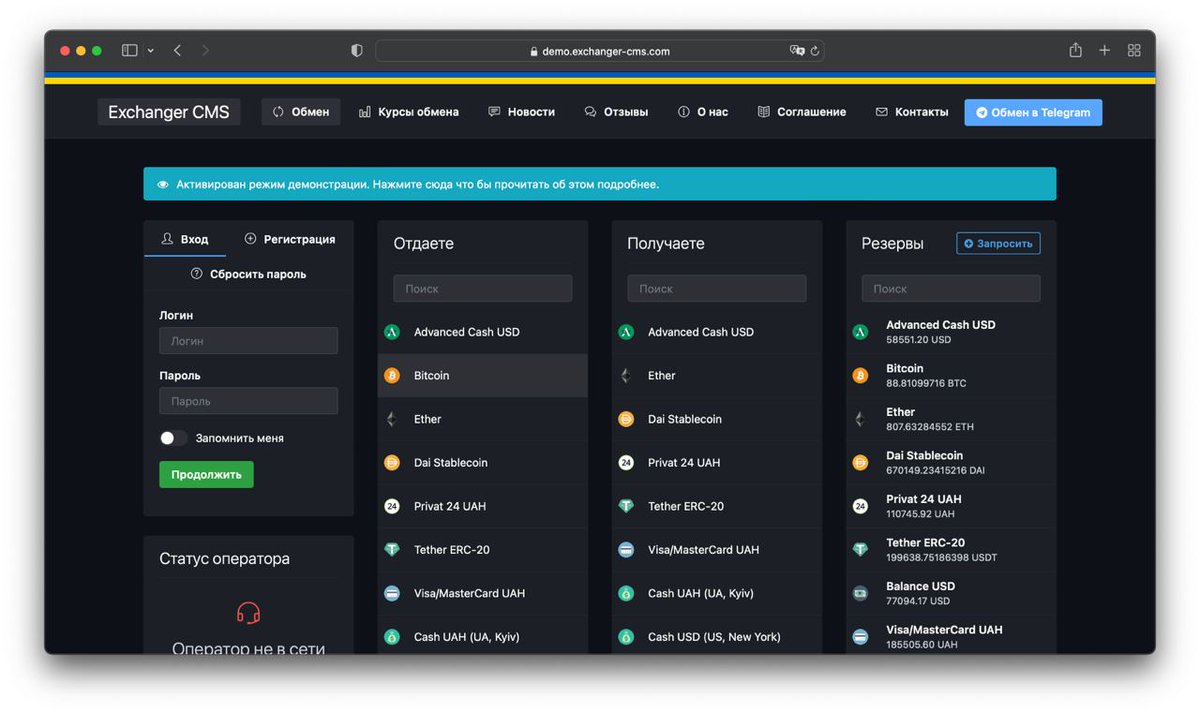Click Privat 24 UAH reserve 110745.92 UAH
Image resolution: width=1200 pixels, height=713 pixels.
(950, 506)
